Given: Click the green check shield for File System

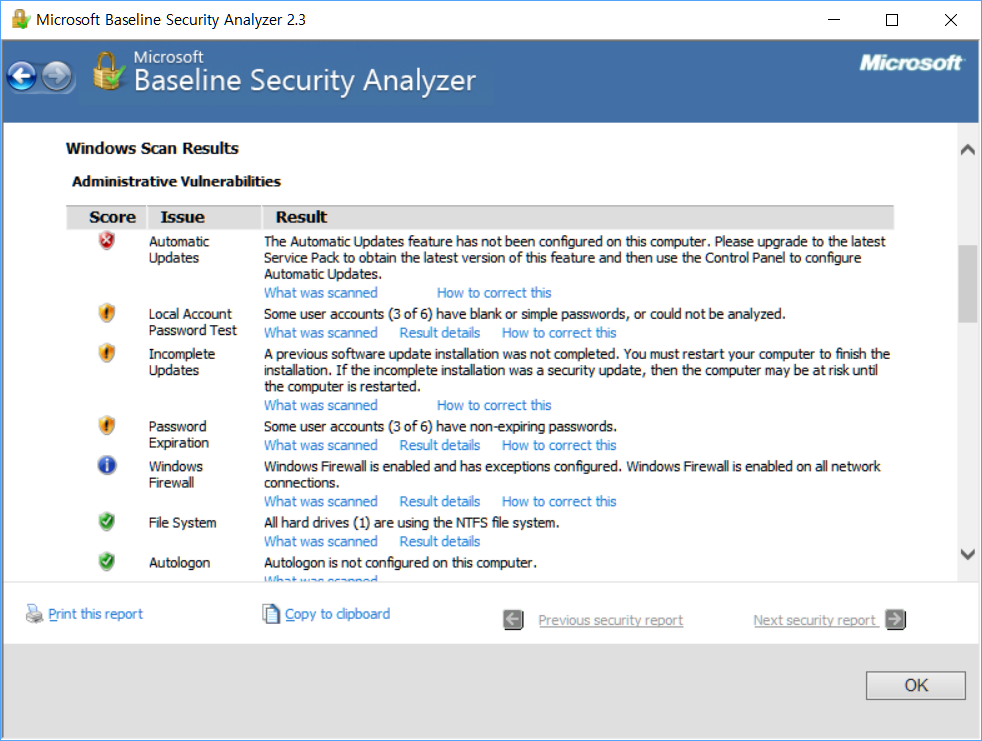Looking at the screenshot, I should [x=107, y=521].
